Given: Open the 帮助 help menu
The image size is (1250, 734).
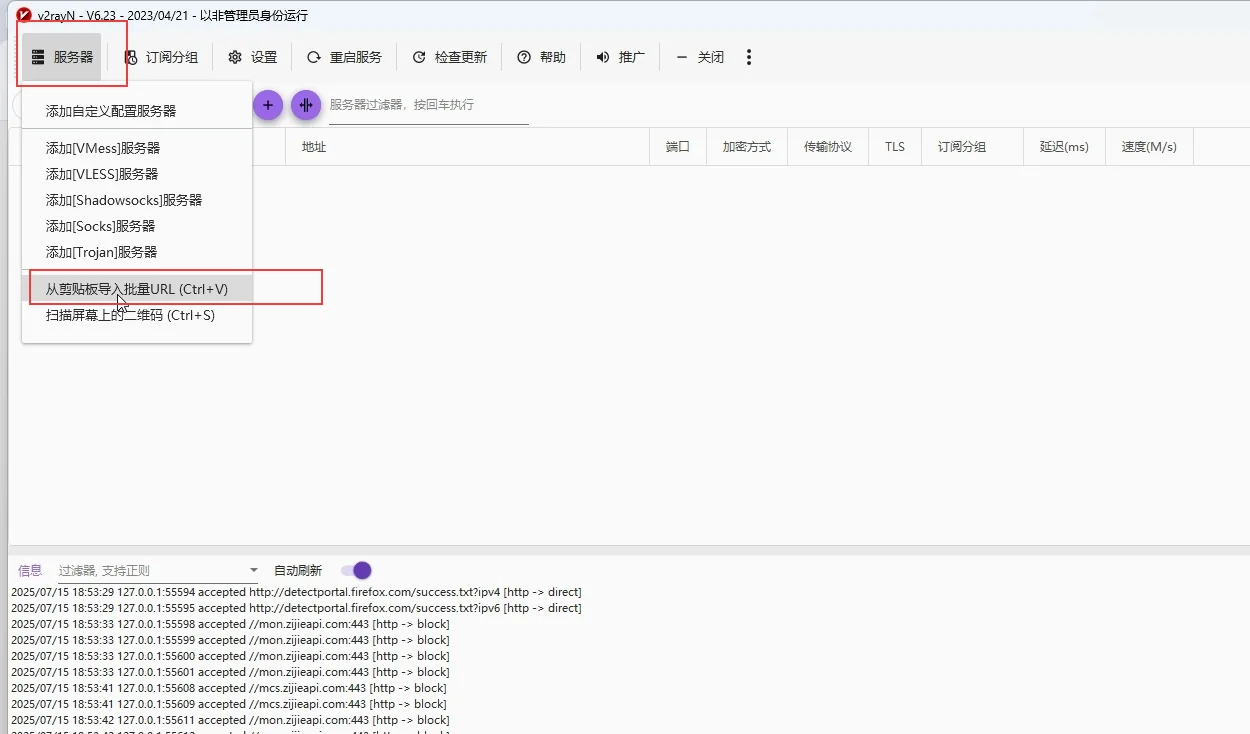Looking at the screenshot, I should (541, 57).
